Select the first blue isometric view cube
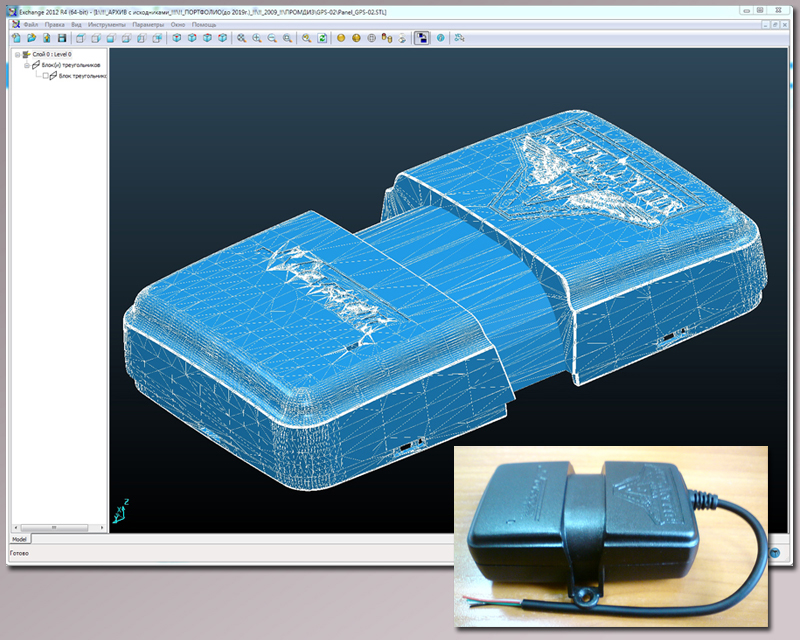The width and height of the screenshot is (800, 640). pyautogui.click(x=177, y=38)
